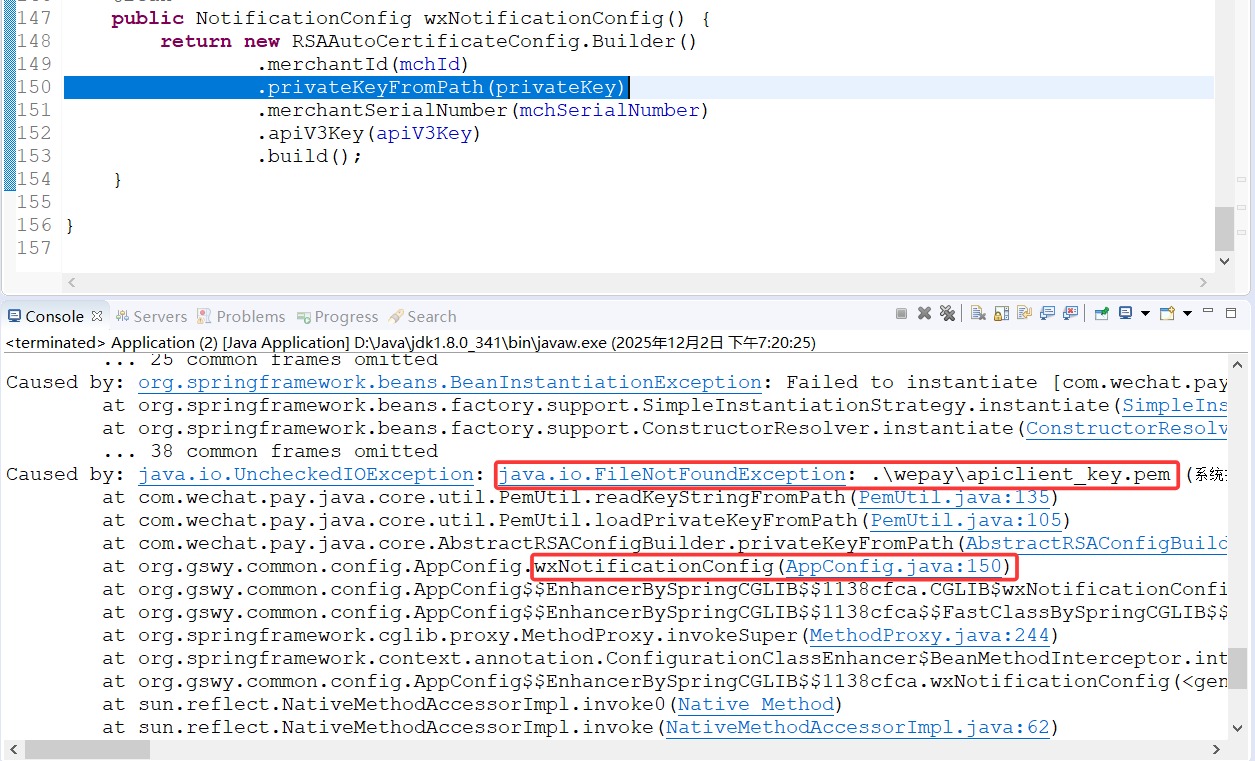Click line number 156 closing brace row

(34, 226)
